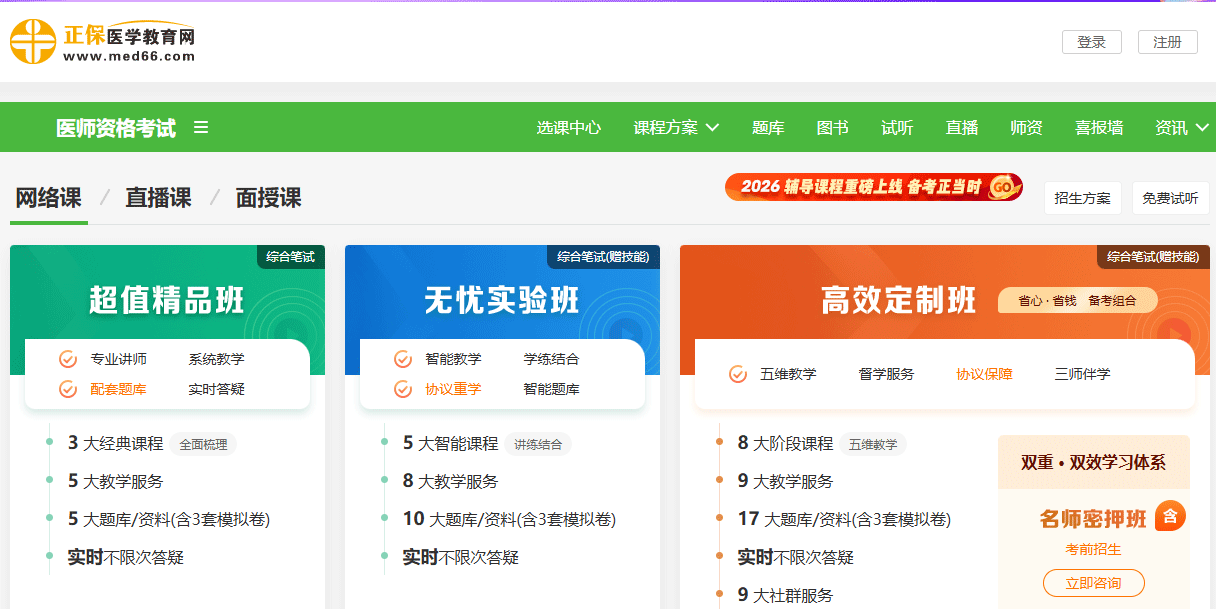Open the 招生方案 link
The width and height of the screenshot is (1216, 609).
tap(1082, 197)
